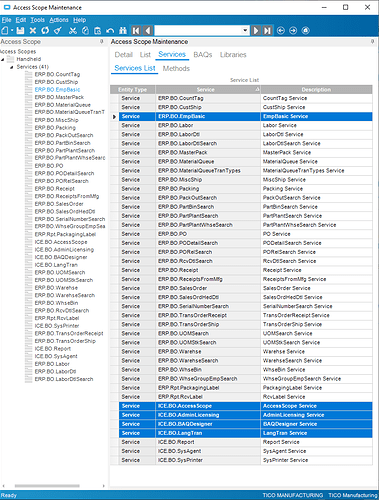Click the tree panel horizontal scrollbar
The image size is (379, 500).
[x=47, y=486]
